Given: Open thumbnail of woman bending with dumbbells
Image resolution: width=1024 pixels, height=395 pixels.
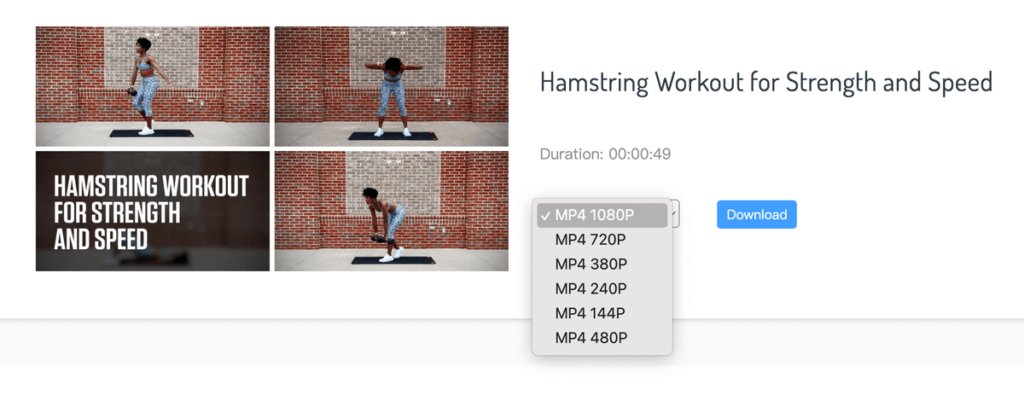Looking at the screenshot, I should (x=391, y=211).
